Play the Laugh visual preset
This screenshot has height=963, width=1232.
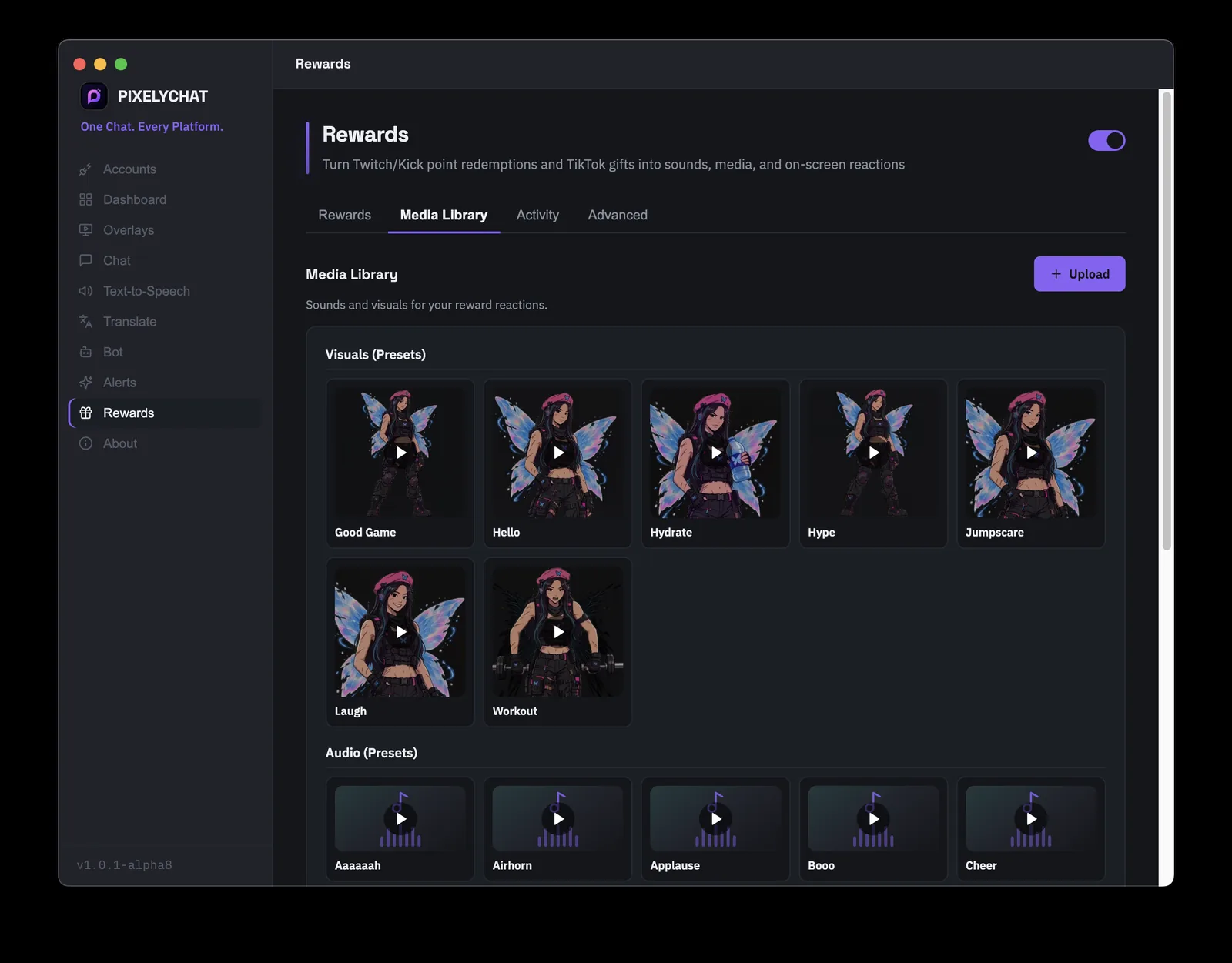click(x=400, y=632)
